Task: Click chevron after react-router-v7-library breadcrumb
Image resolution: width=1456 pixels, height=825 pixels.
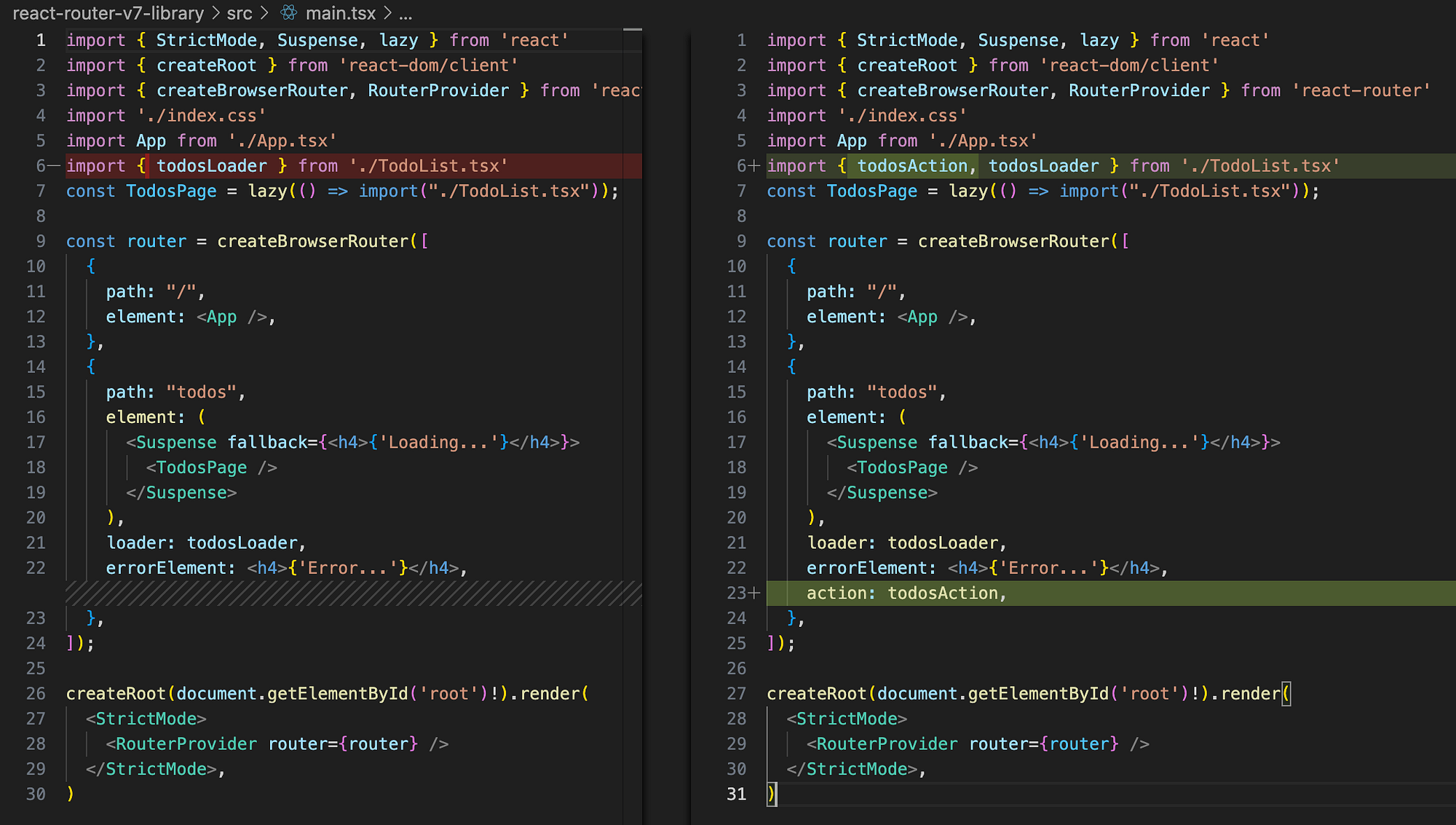Action: 215,13
